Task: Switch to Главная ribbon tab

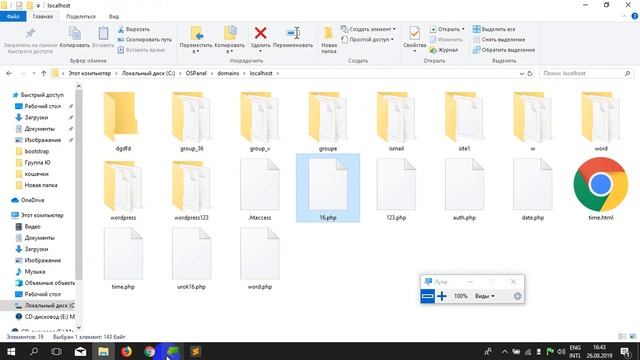Action: 43,16
